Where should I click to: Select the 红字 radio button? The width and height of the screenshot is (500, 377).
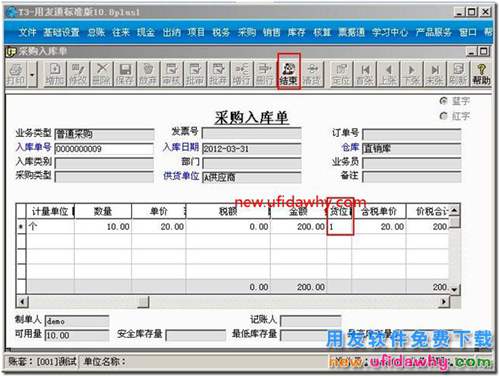coord(443,116)
